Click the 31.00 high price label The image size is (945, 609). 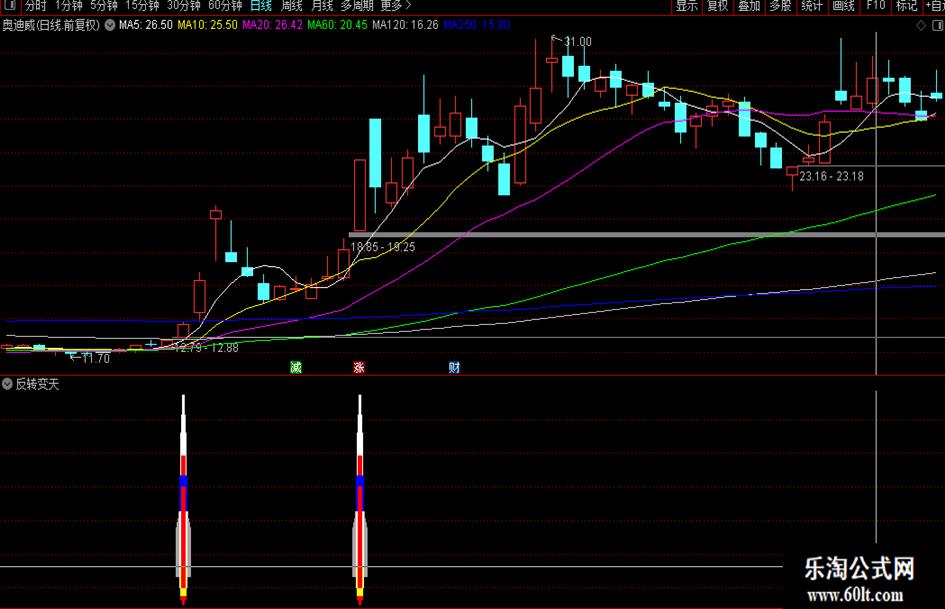pos(577,42)
